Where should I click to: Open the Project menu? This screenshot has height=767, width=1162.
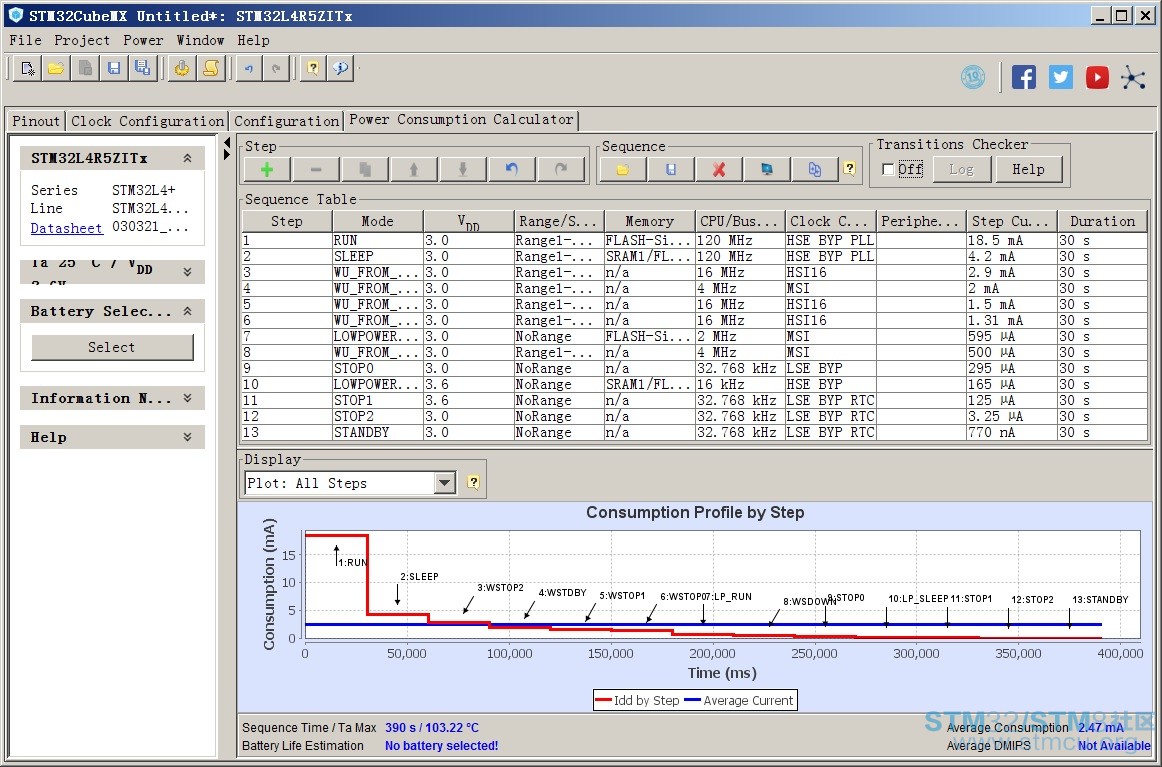[82, 40]
